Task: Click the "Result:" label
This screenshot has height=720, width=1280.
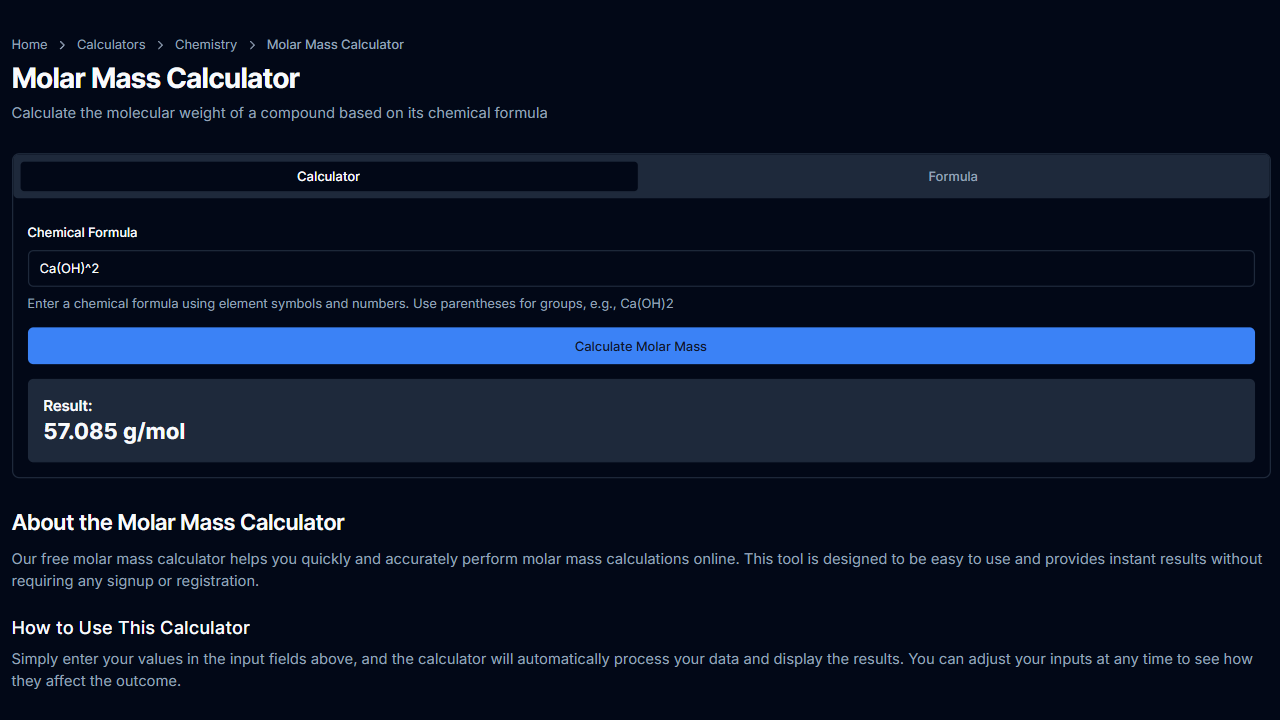Action: pos(68,406)
